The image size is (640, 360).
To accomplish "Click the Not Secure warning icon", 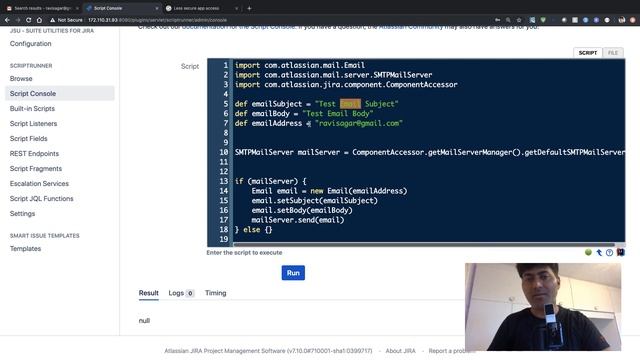I will [52, 20].
